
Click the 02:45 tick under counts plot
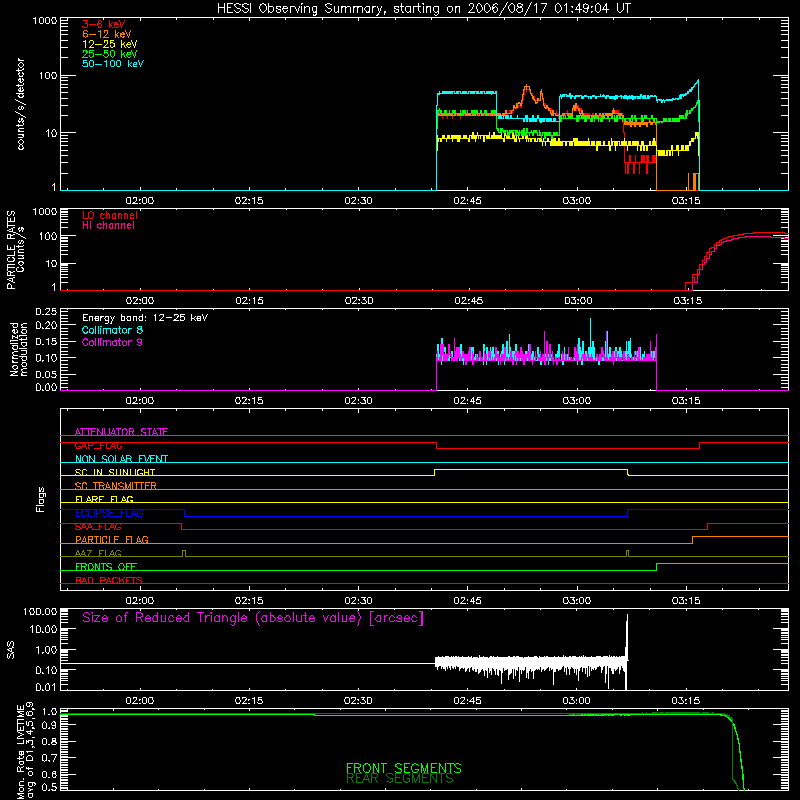pyautogui.click(x=467, y=201)
